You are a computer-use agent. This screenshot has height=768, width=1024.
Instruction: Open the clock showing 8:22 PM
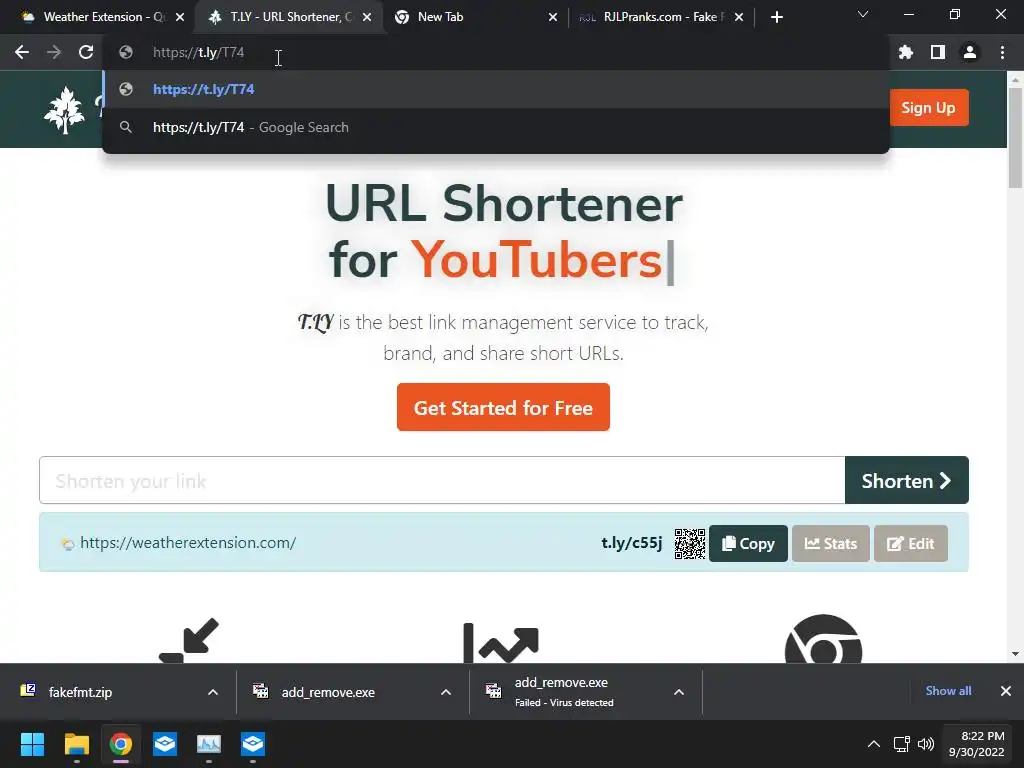pyautogui.click(x=976, y=744)
